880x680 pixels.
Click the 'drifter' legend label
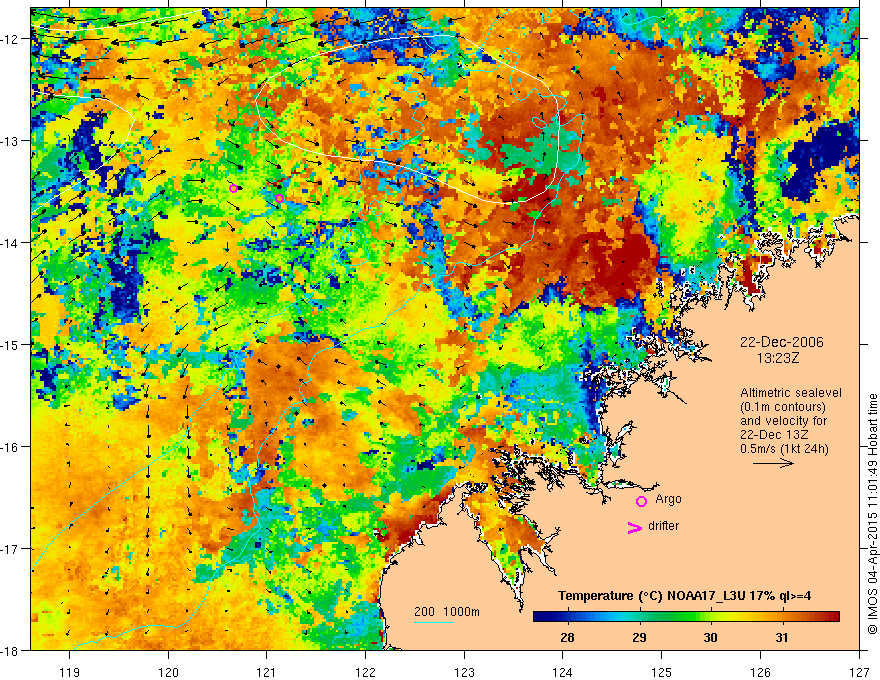[x=663, y=526]
